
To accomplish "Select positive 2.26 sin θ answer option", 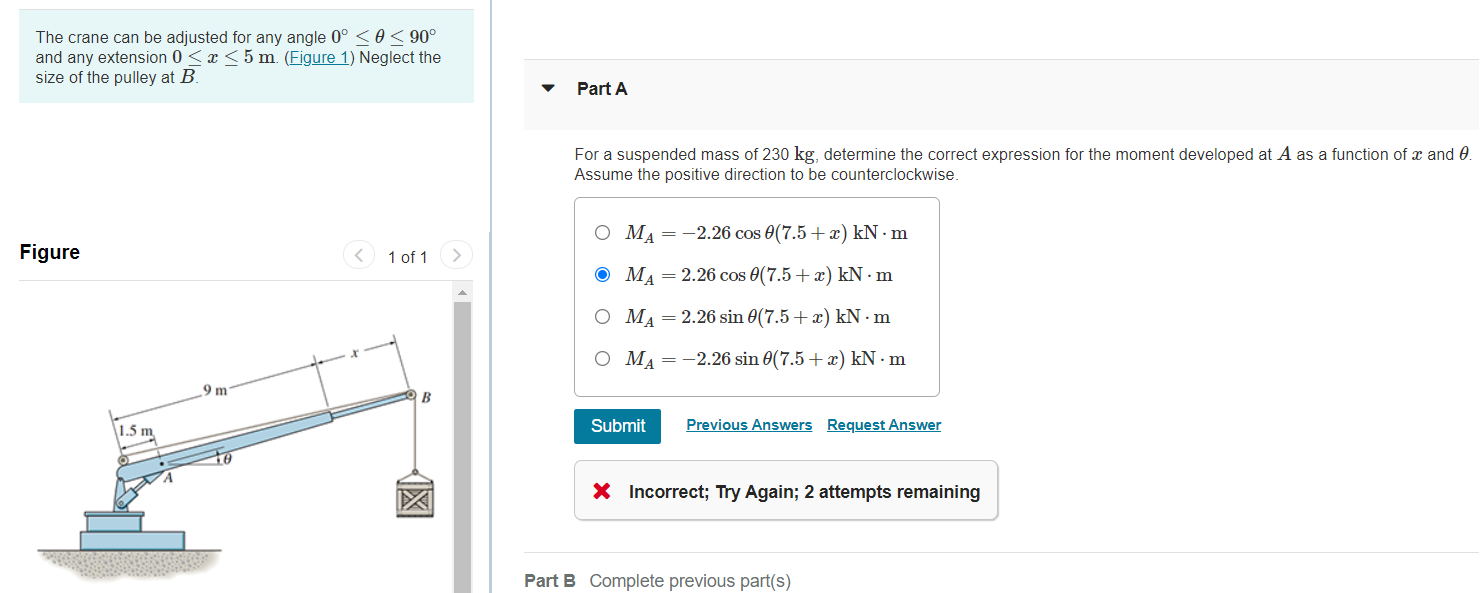I will point(602,317).
